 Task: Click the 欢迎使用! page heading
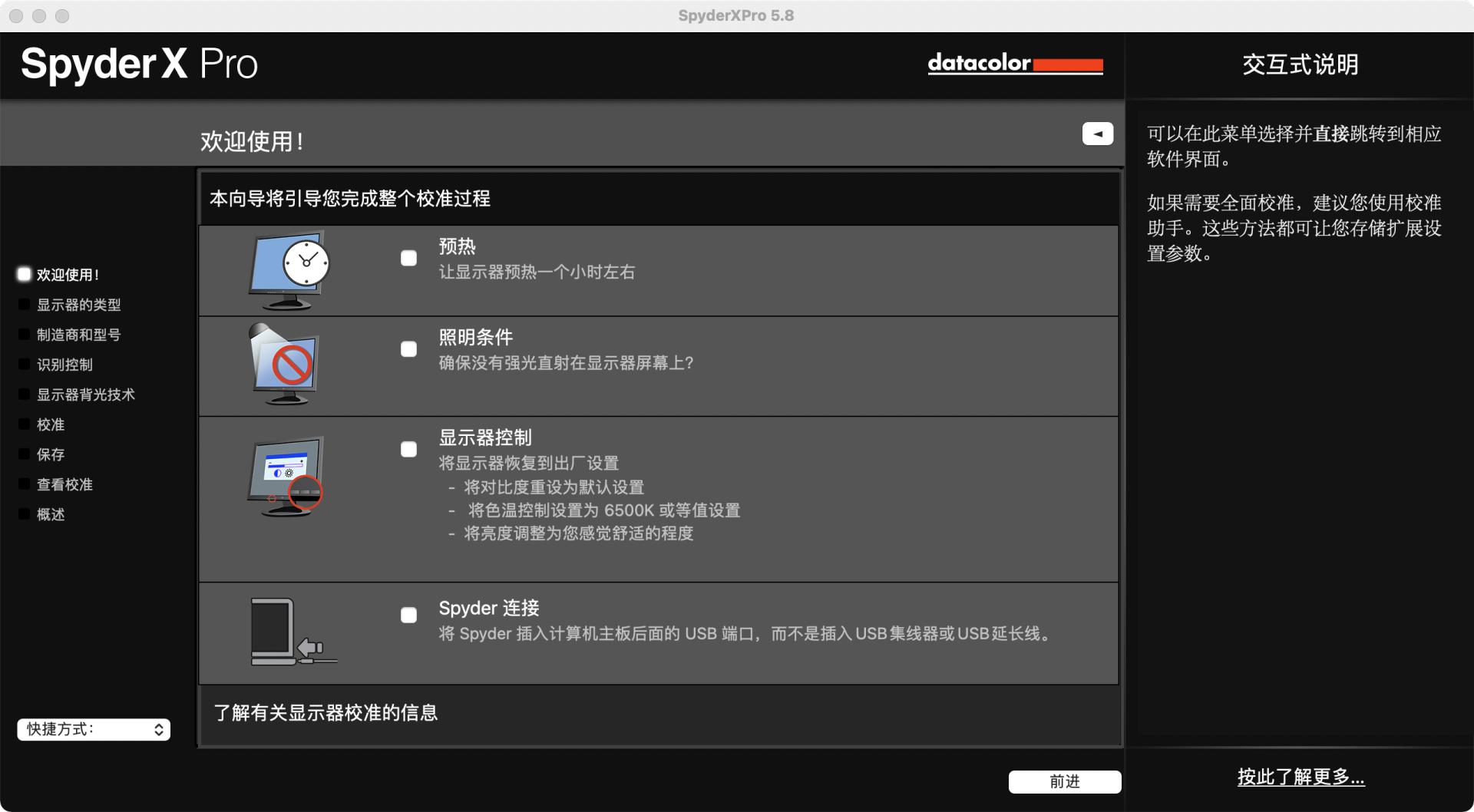click(x=252, y=141)
